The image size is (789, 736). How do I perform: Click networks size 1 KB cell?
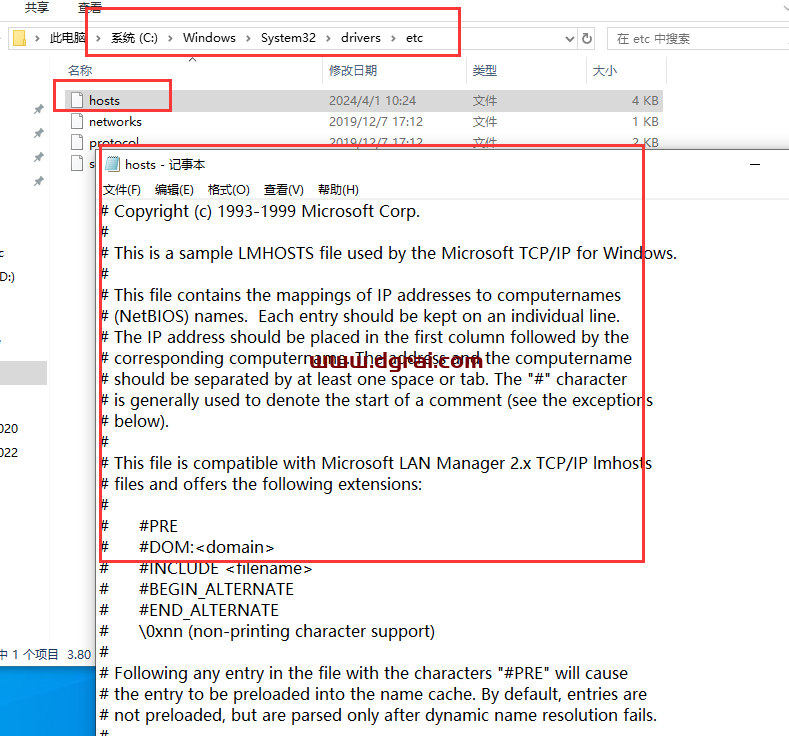point(645,122)
